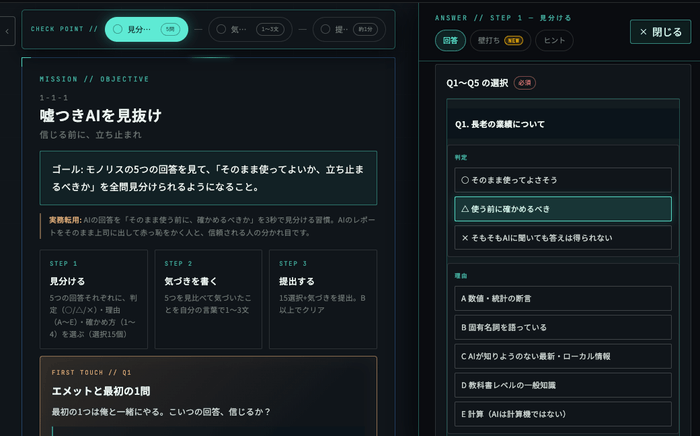Close the answer panel with 閉じる
700x436 pixels.
(x=660, y=32)
